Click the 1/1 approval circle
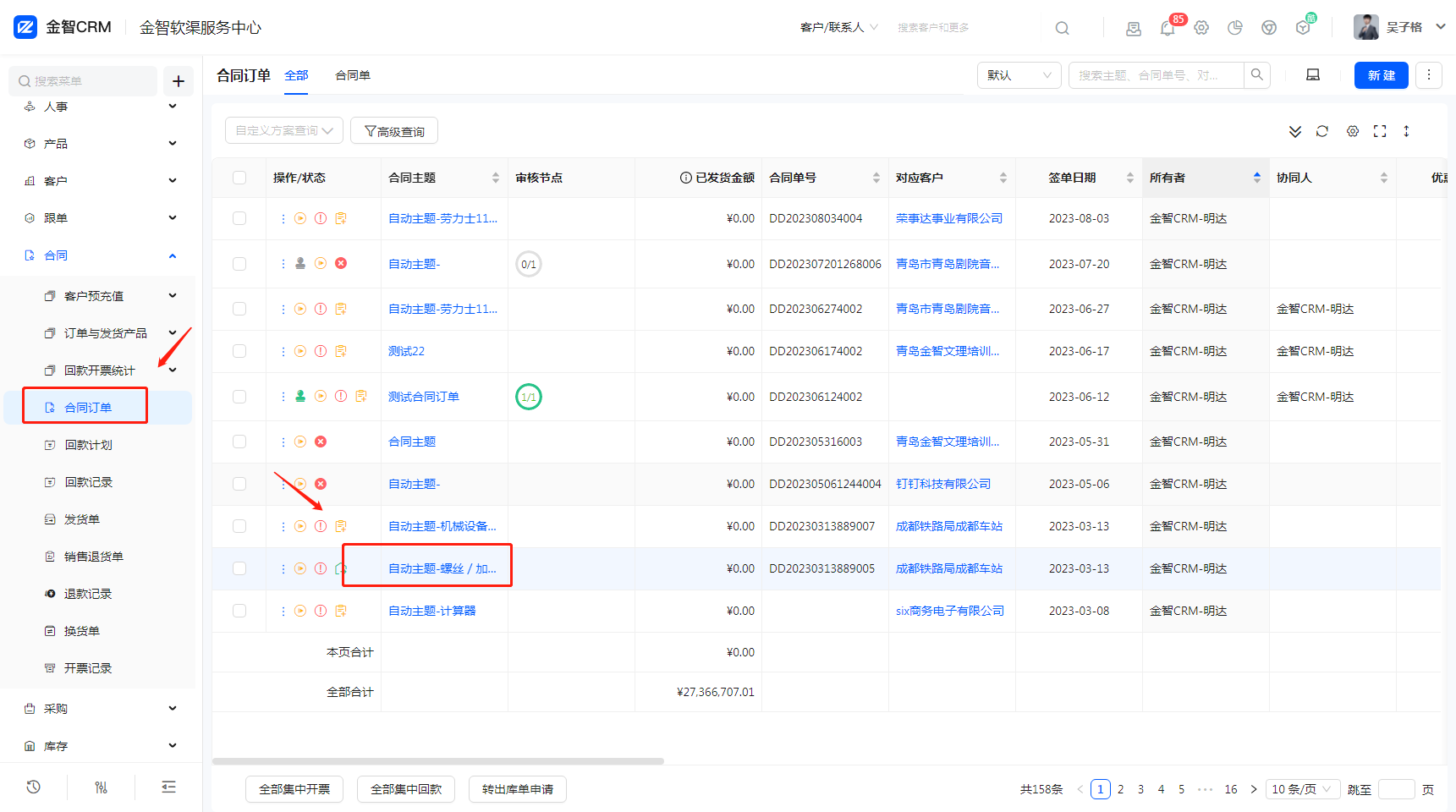Screen dimensions: 1456x812 [x=529, y=397]
